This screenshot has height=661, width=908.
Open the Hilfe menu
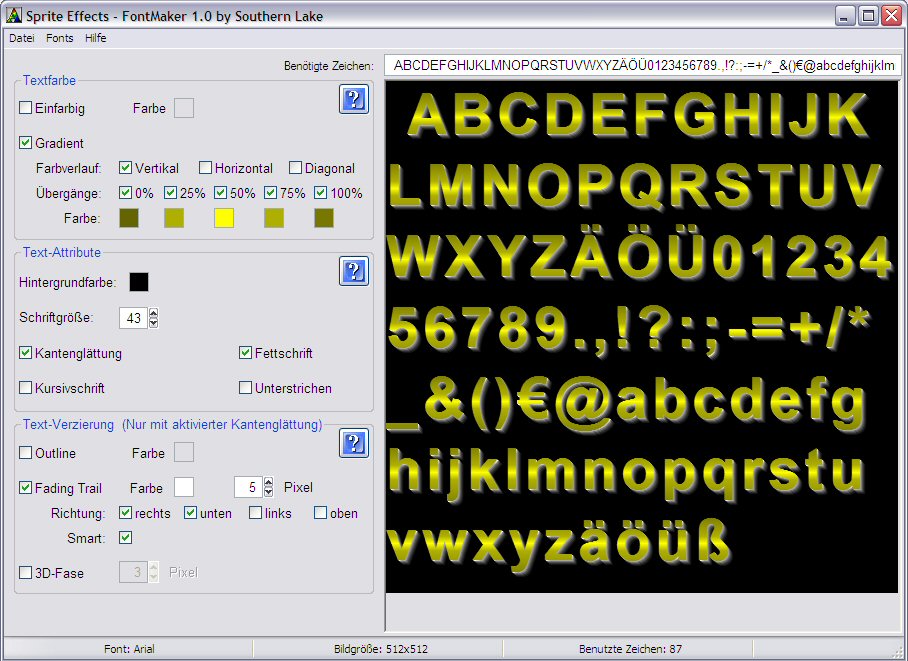[96, 38]
